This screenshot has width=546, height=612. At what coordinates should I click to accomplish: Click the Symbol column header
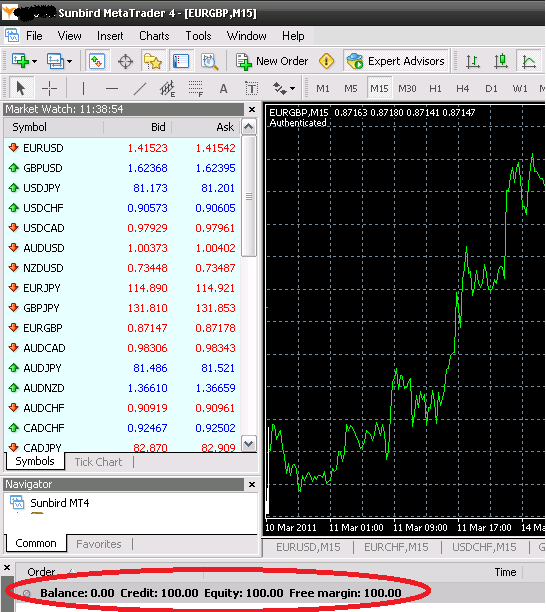click(x=54, y=127)
